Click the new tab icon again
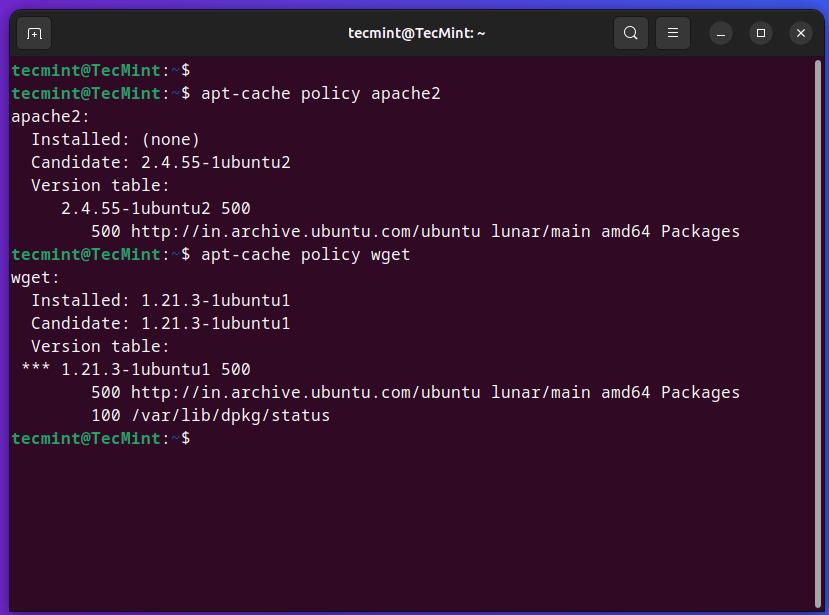This screenshot has width=829, height=615. (x=33, y=33)
